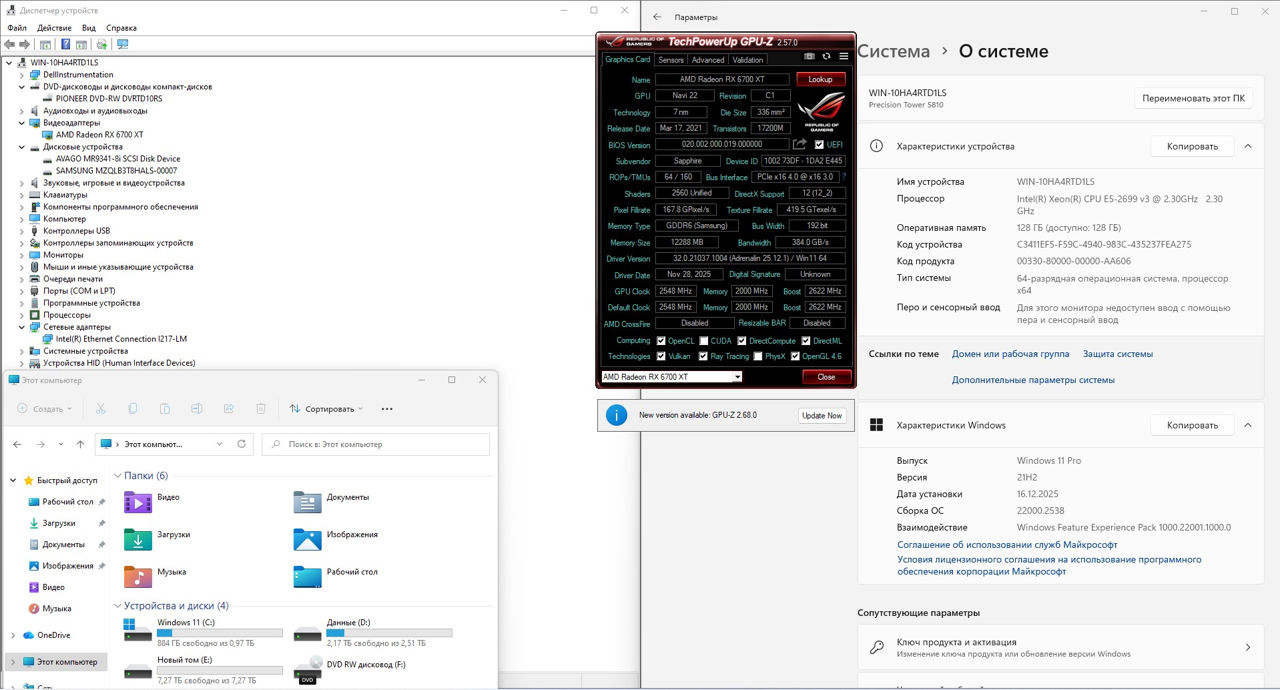Image resolution: width=1280 pixels, height=690 pixels.
Task: Click the BIOS export share icon
Action: [x=800, y=144]
